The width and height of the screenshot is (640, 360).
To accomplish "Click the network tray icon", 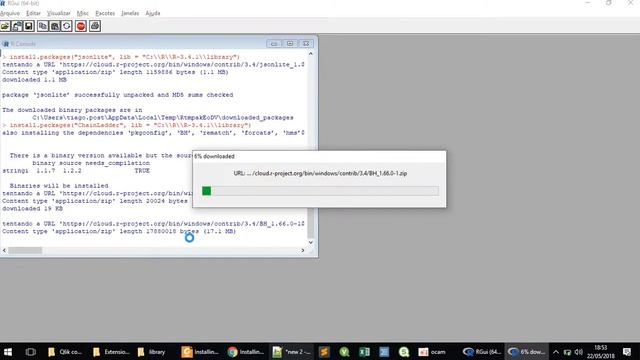I will tap(567, 351).
